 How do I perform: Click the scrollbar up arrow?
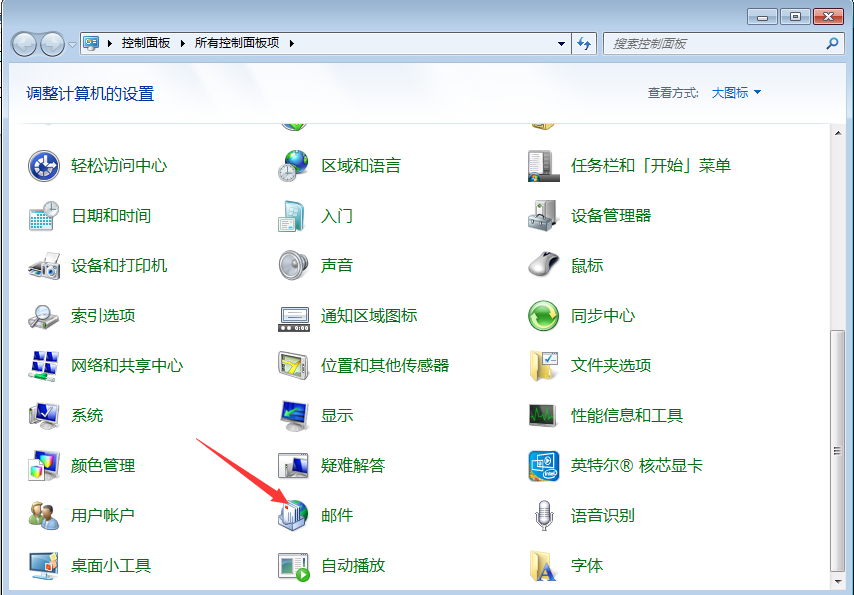click(838, 133)
